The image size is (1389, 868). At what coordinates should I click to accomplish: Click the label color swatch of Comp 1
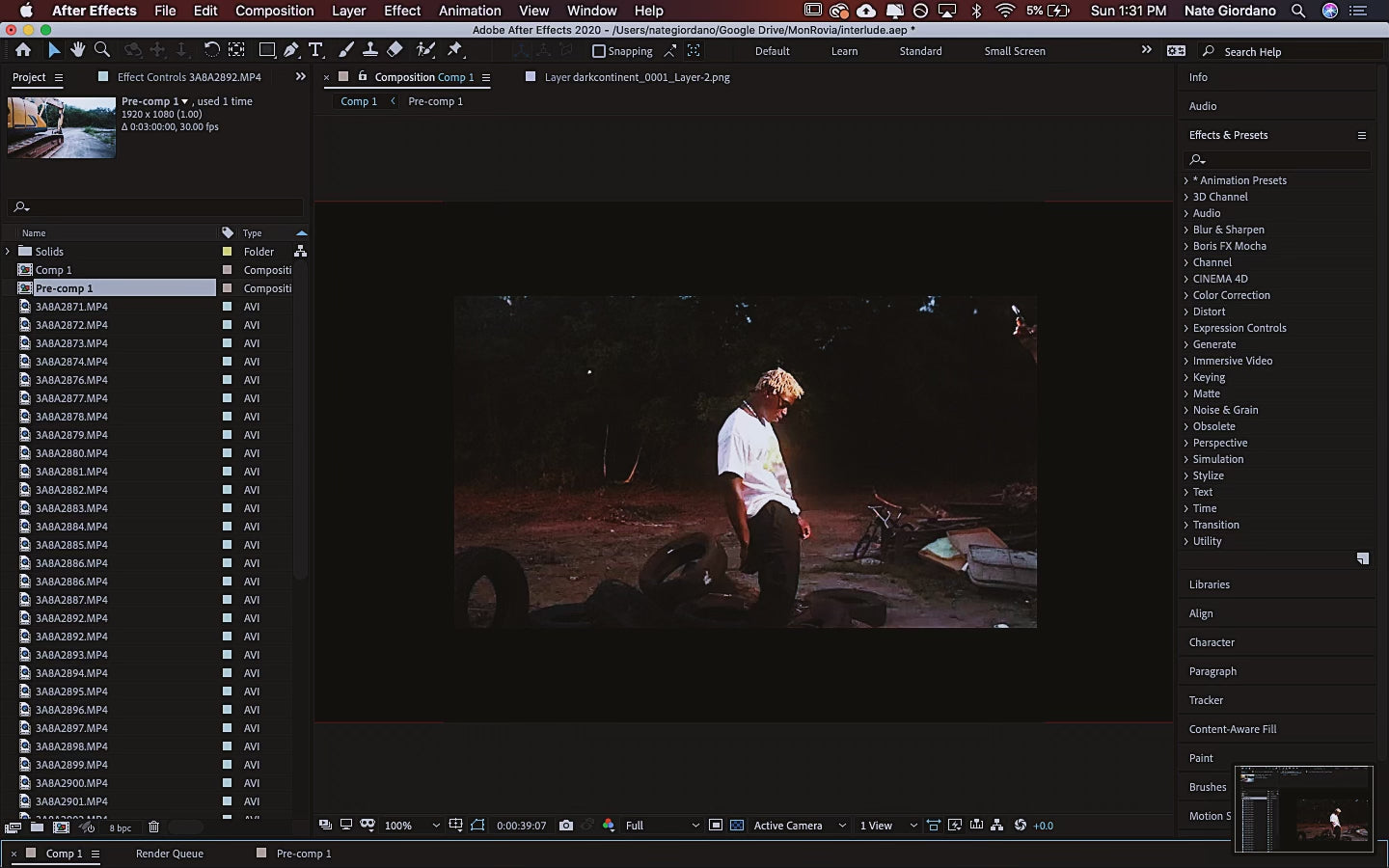point(228,270)
